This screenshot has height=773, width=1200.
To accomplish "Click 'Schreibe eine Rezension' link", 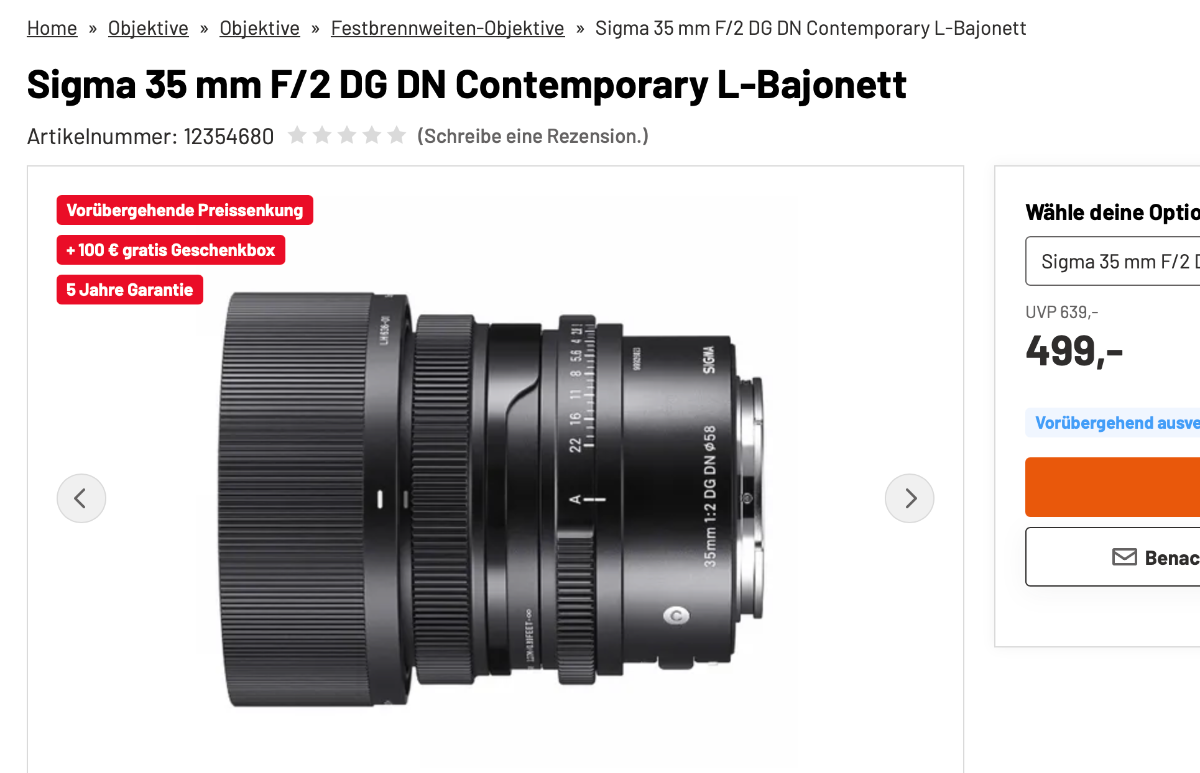I will pos(533,136).
